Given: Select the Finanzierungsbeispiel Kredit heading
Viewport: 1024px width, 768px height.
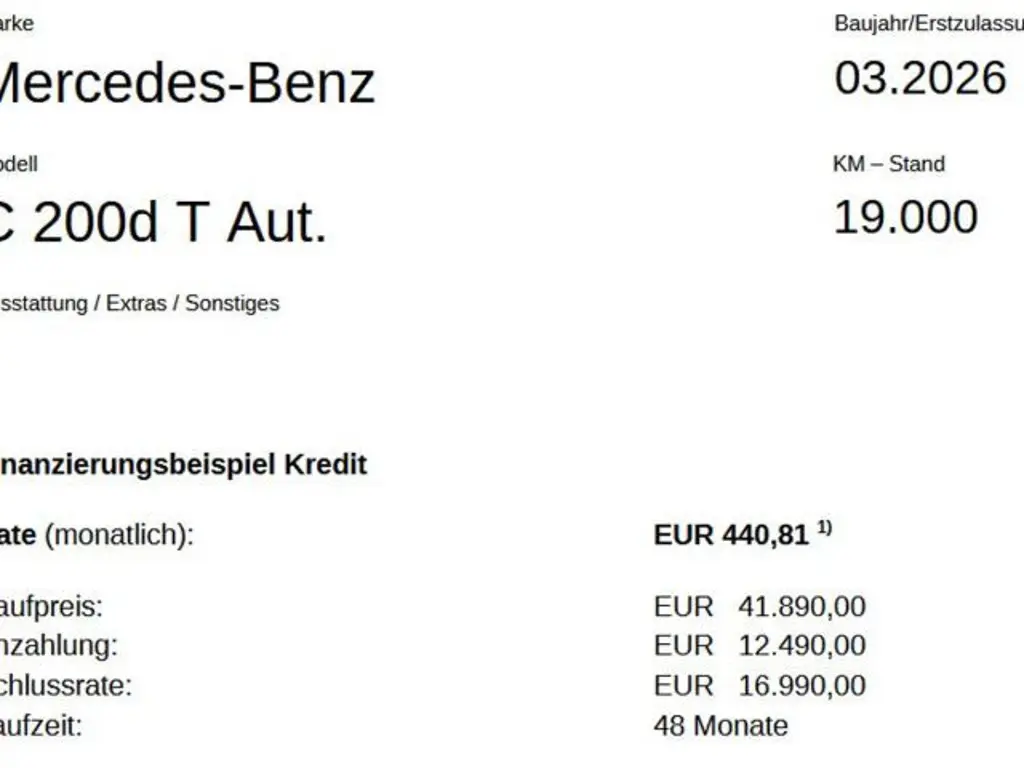Looking at the screenshot, I should [x=182, y=465].
